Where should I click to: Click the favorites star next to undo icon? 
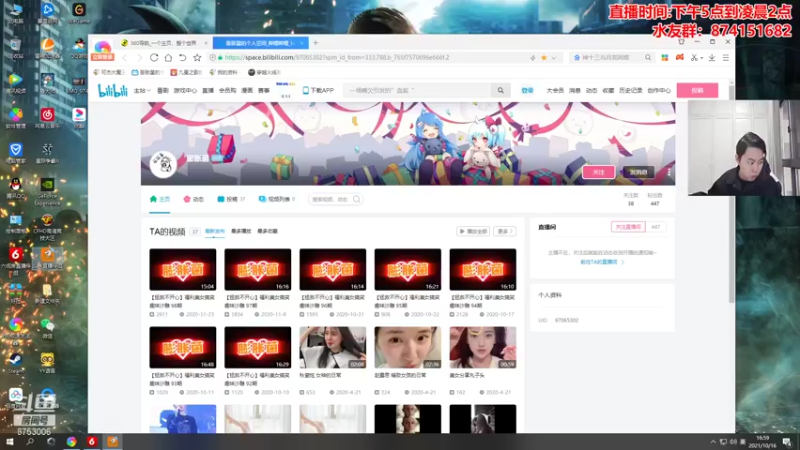[197, 58]
